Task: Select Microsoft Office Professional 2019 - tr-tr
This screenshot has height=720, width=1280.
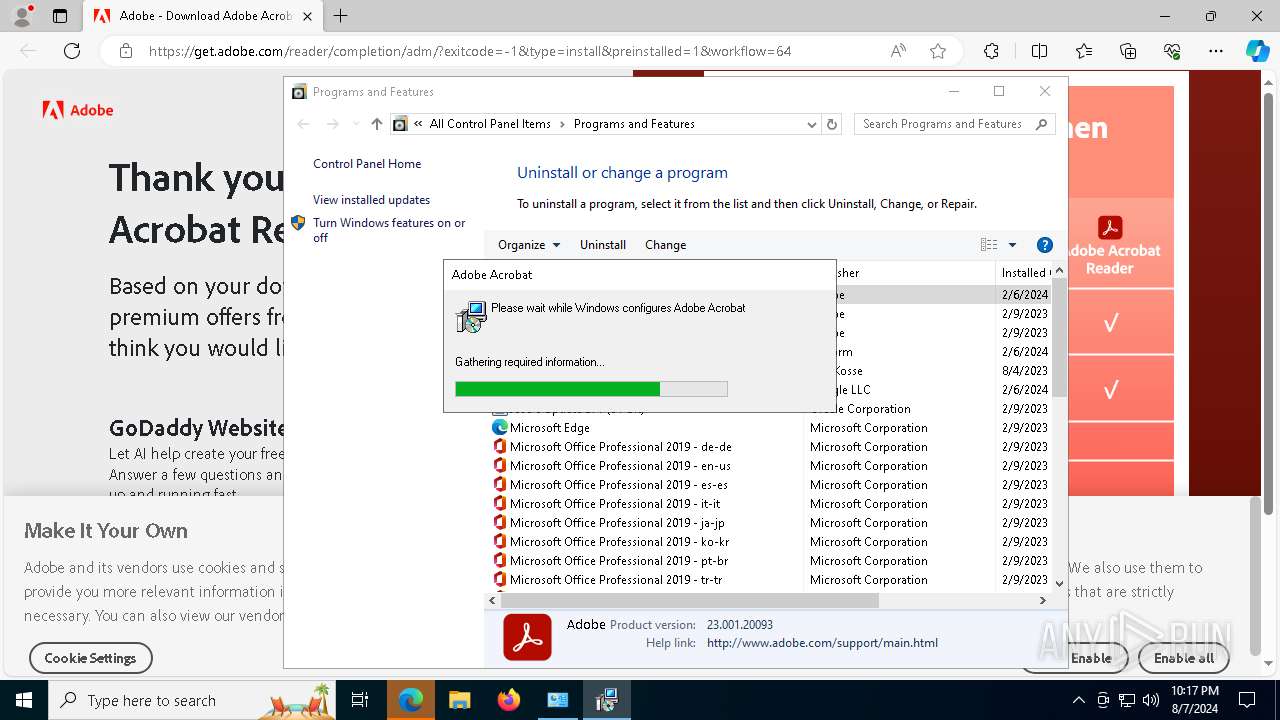Action: pos(620,580)
